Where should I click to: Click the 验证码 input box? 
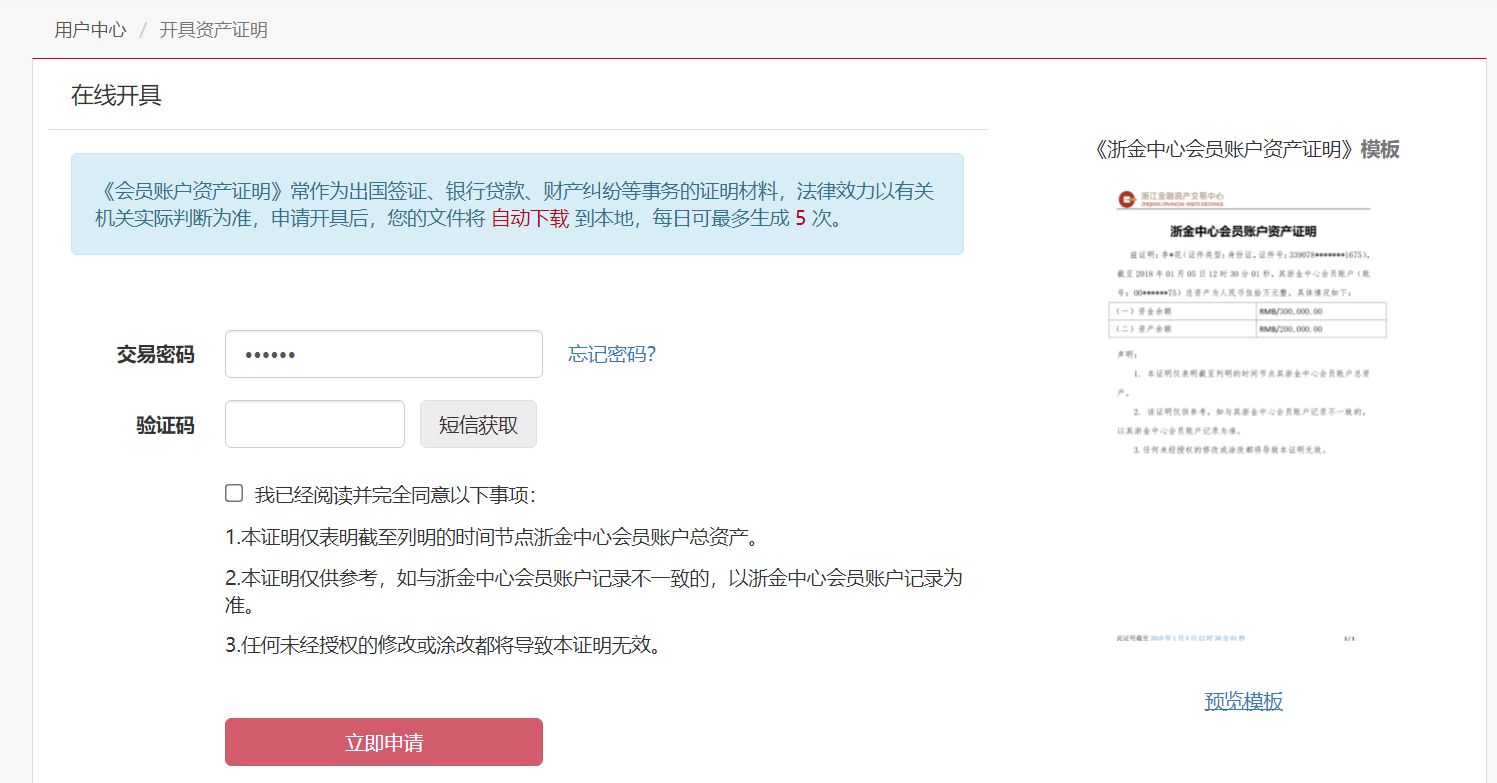pyautogui.click(x=314, y=424)
